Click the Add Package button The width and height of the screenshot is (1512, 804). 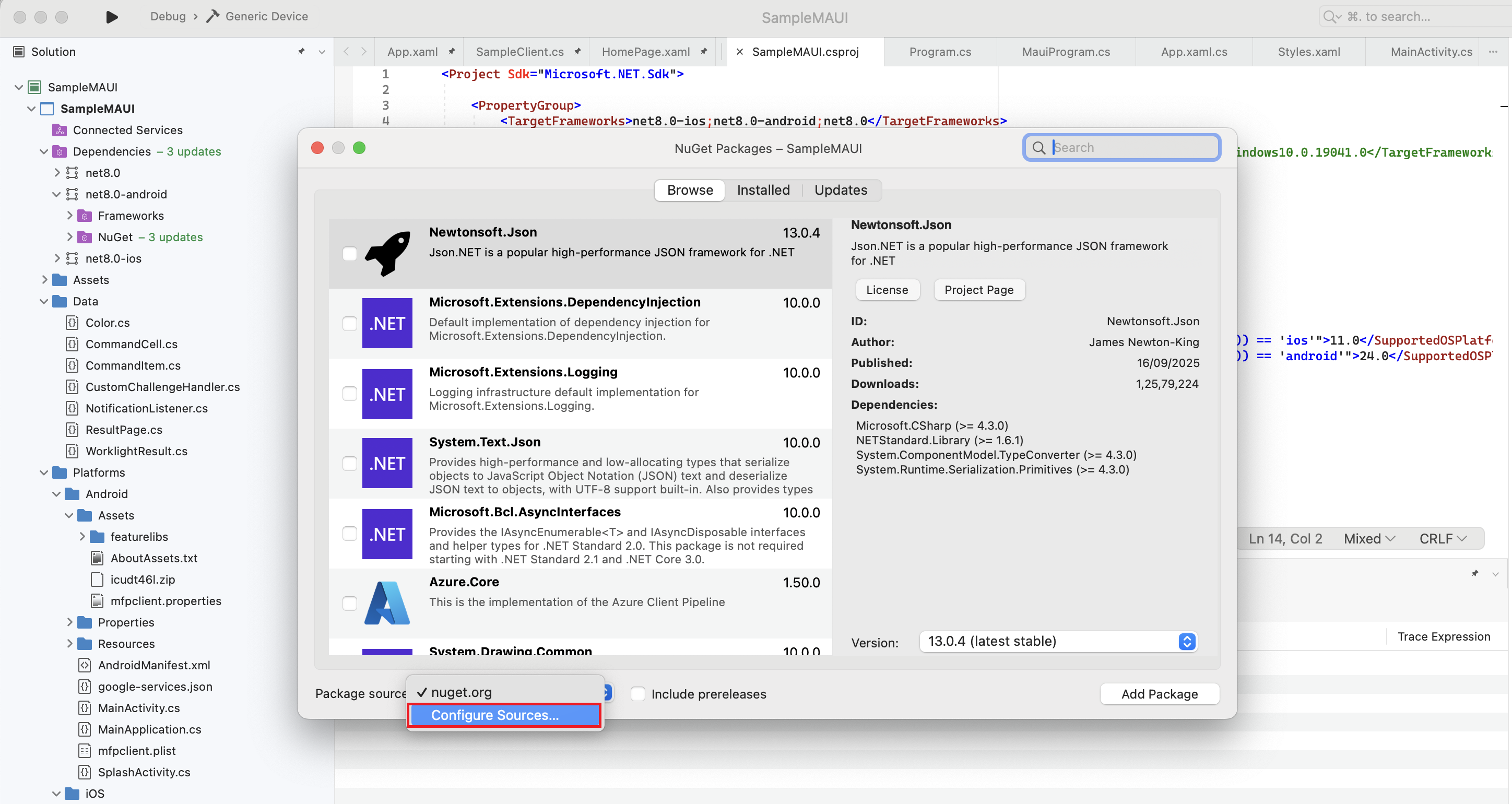pyautogui.click(x=1159, y=694)
